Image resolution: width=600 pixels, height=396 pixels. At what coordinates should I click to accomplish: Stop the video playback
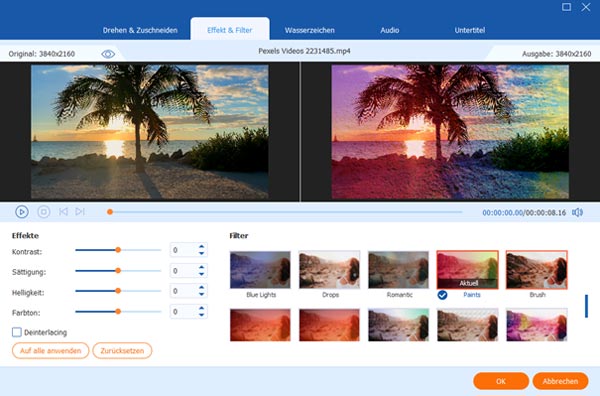(44, 212)
